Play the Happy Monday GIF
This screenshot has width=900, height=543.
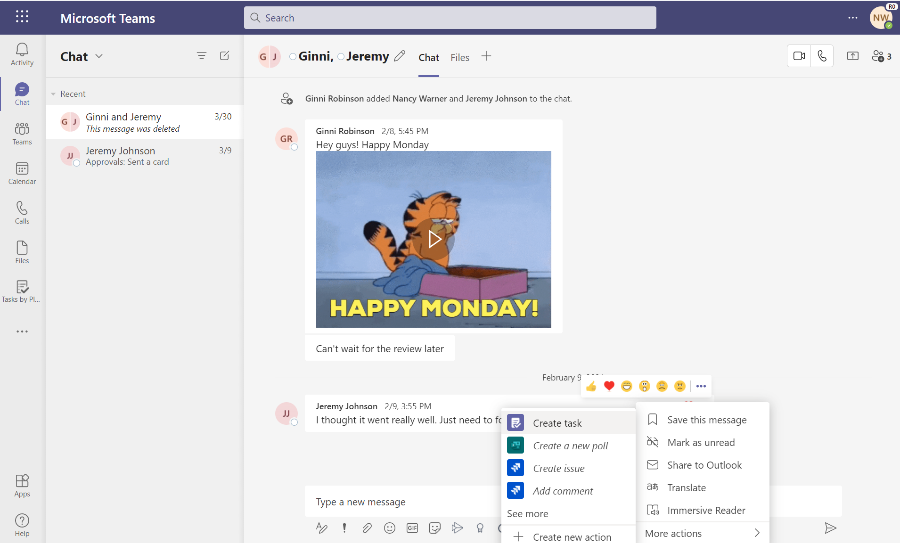pos(433,239)
